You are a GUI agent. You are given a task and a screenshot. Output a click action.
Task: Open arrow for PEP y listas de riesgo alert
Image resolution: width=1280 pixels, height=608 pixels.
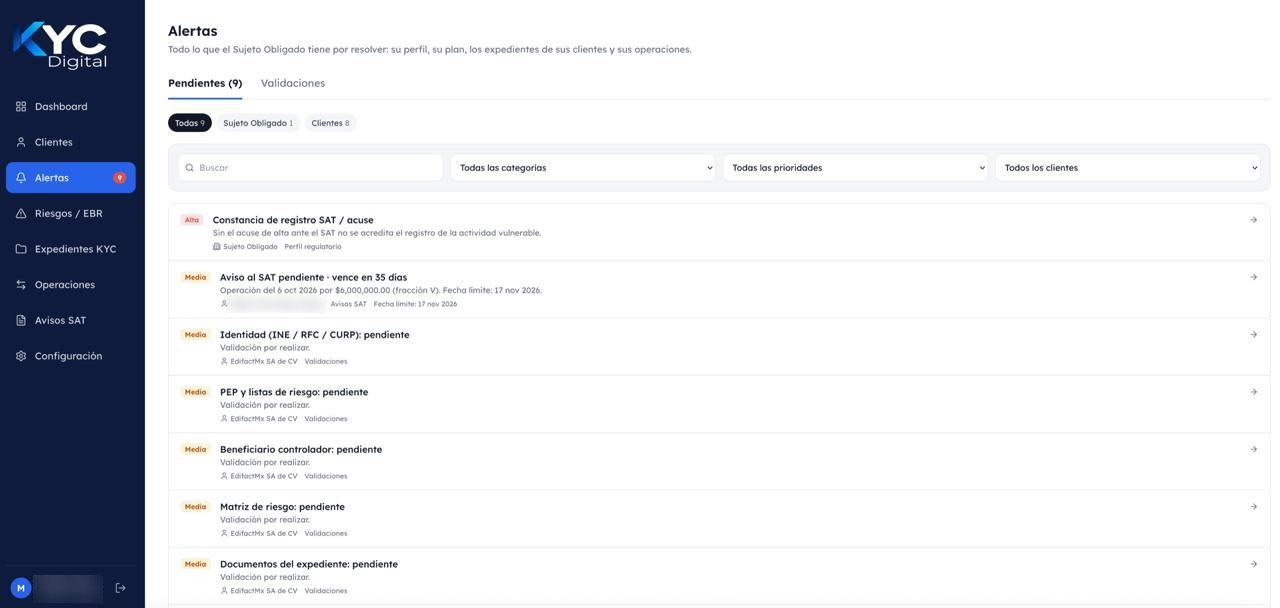click(x=1253, y=392)
